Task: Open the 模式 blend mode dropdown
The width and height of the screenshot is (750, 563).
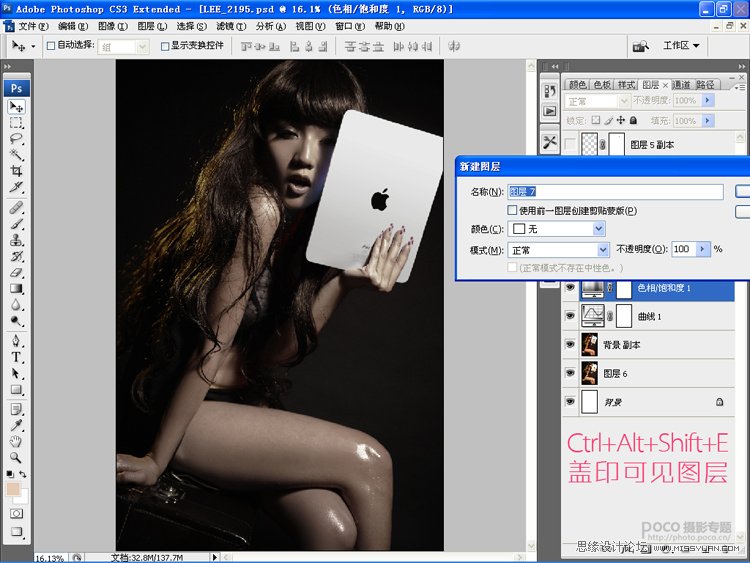Action: tap(558, 250)
